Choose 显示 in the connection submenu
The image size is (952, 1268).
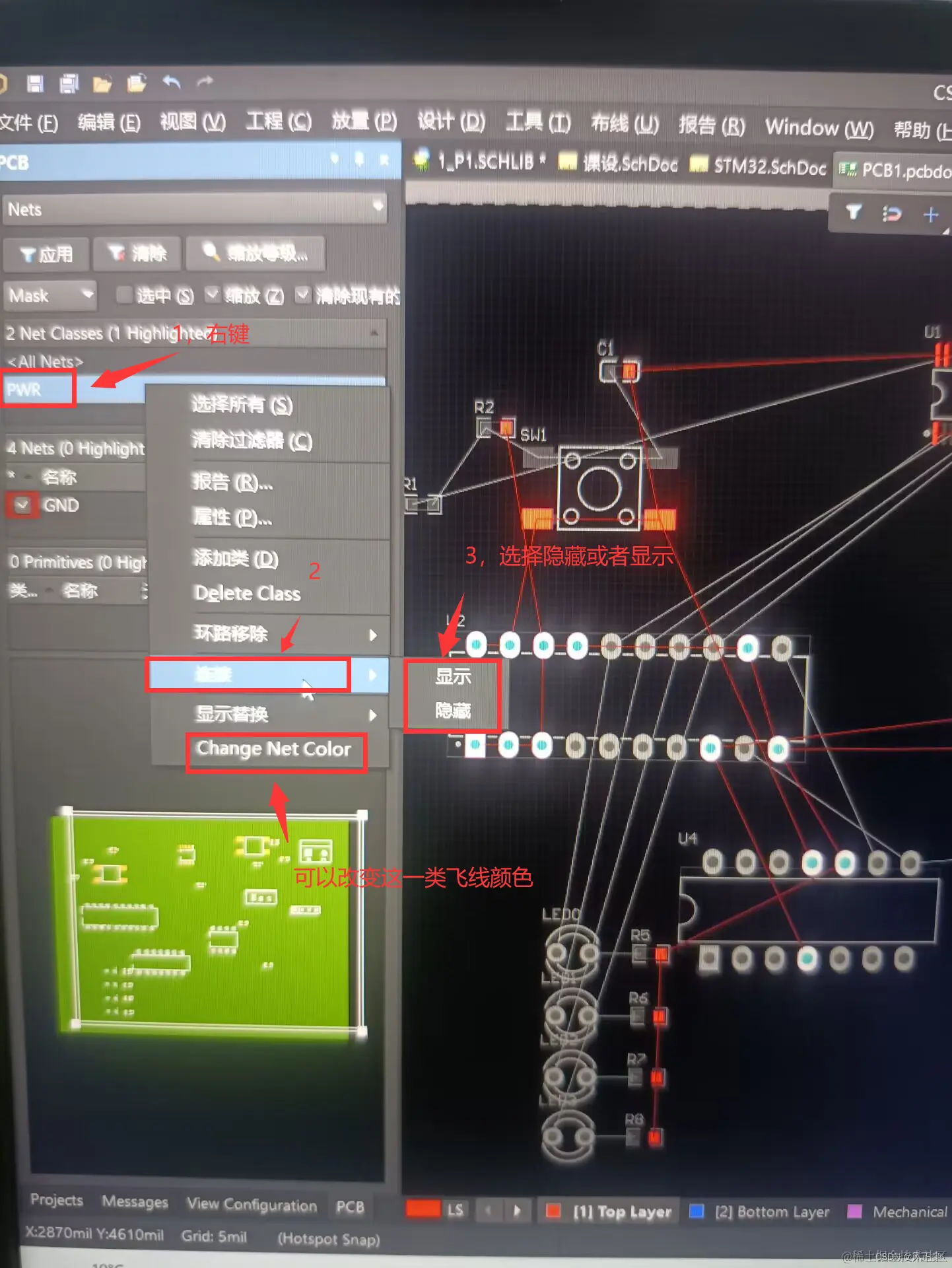click(x=454, y=676)
